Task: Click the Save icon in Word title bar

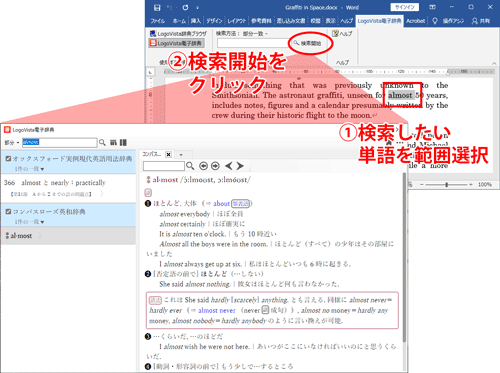Action: [x=158, y=7]
